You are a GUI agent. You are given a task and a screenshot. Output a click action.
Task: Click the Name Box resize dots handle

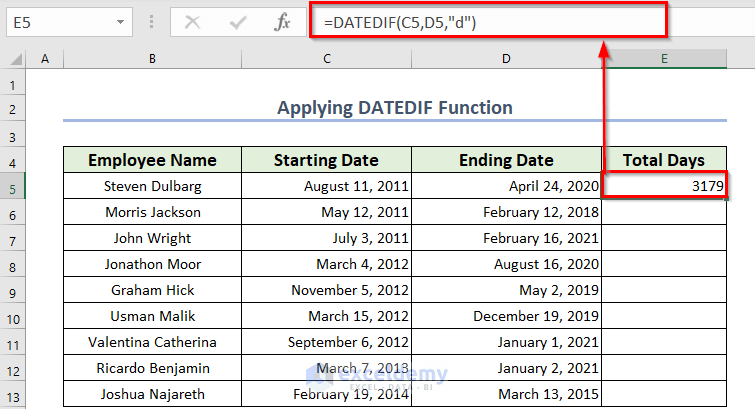click(151, 21)
